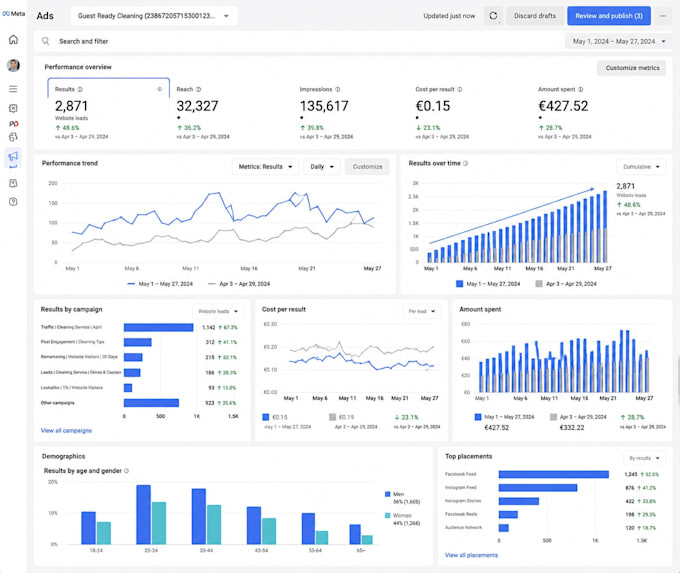680x573 pixels.
Task: Click info icon next to Amount spent
Action: tap(580, 89)
